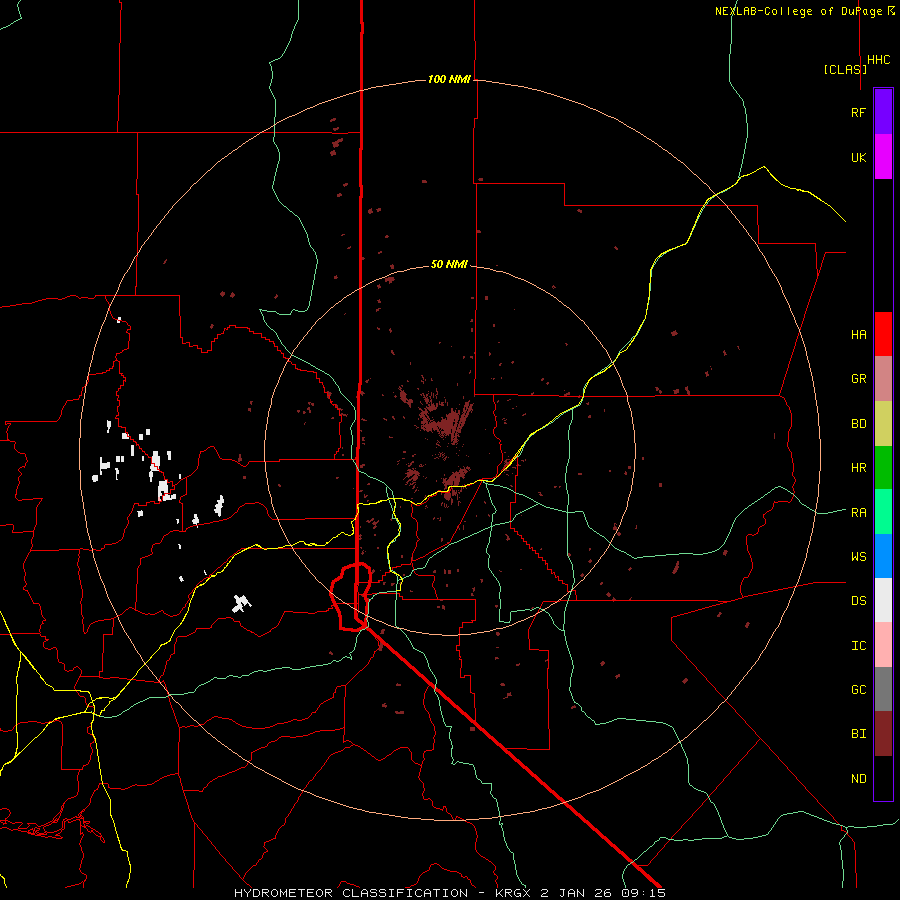Click the KRGX station identifier
Viewport: 900px width, 900px height.
[514, 893]
